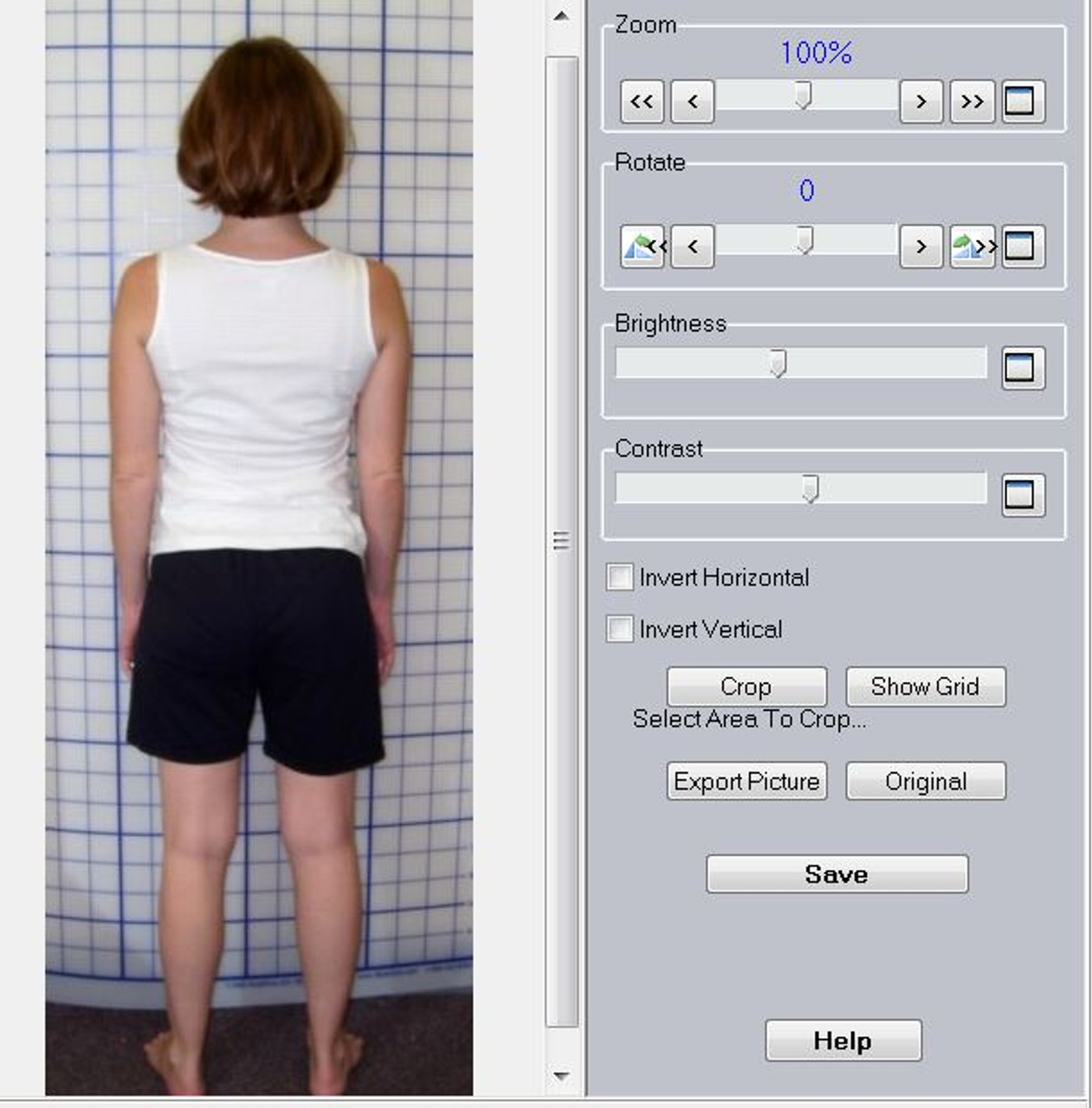The image size is (1092, 1108).
Task: Click the reset icon beside the Contrast slider
Action: coord(1022,492)
